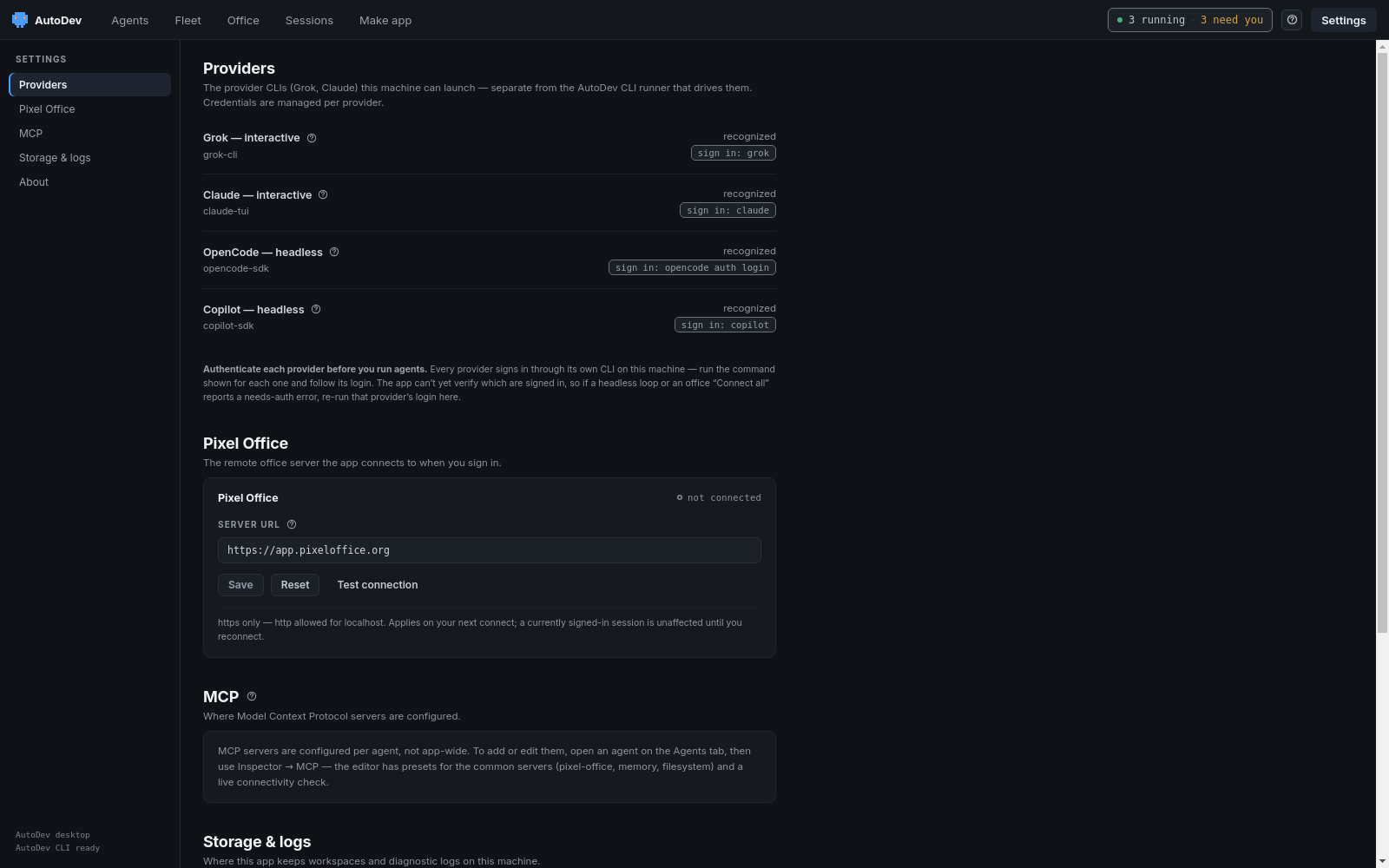Click the 'sign in: grok' command
This screenshot has width=1389, height=868.
tap(733, 154)
